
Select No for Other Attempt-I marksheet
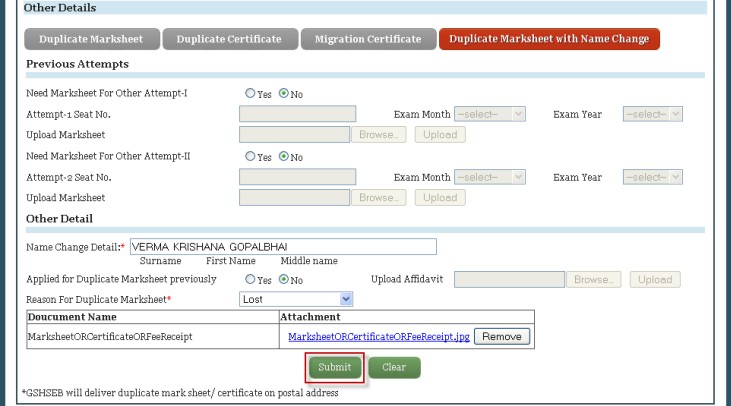[285, 94]
